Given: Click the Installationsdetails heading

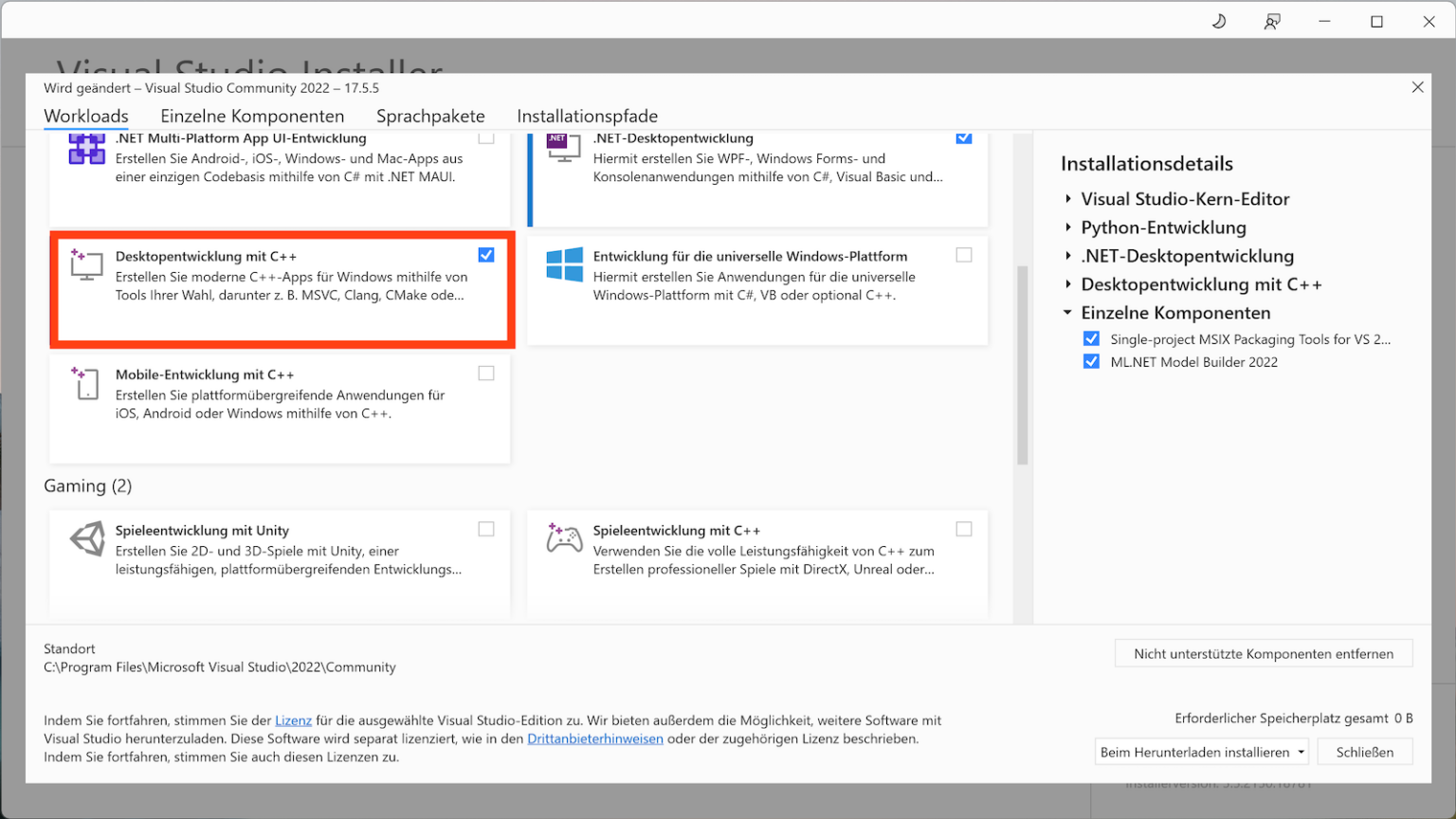Looking at the screenshot, I should tap(1147, 164).
